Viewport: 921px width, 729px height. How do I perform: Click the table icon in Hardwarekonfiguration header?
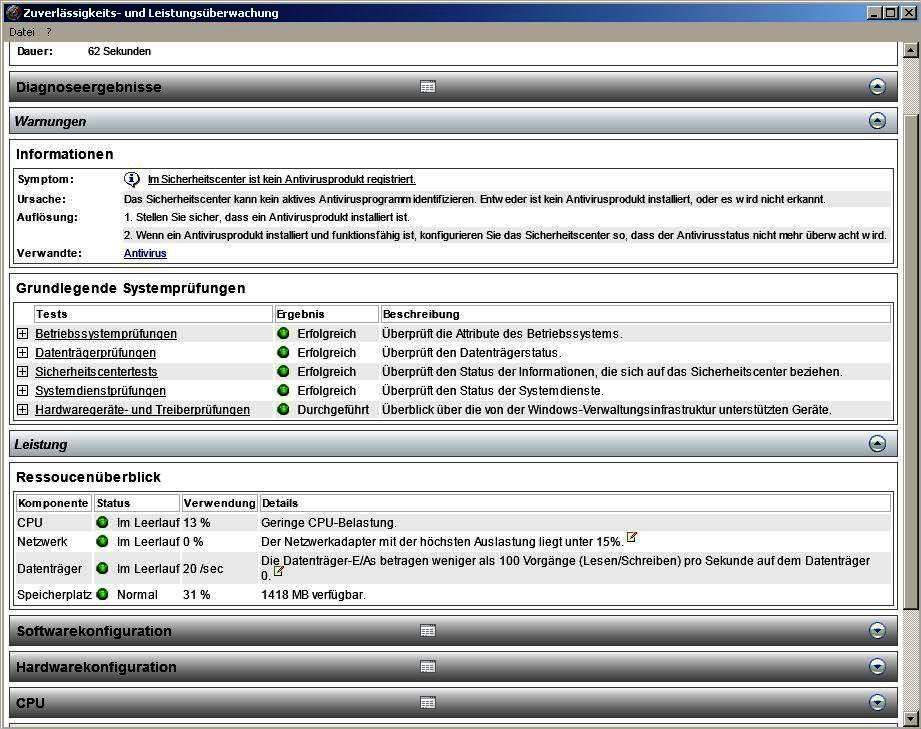[428, 667]
